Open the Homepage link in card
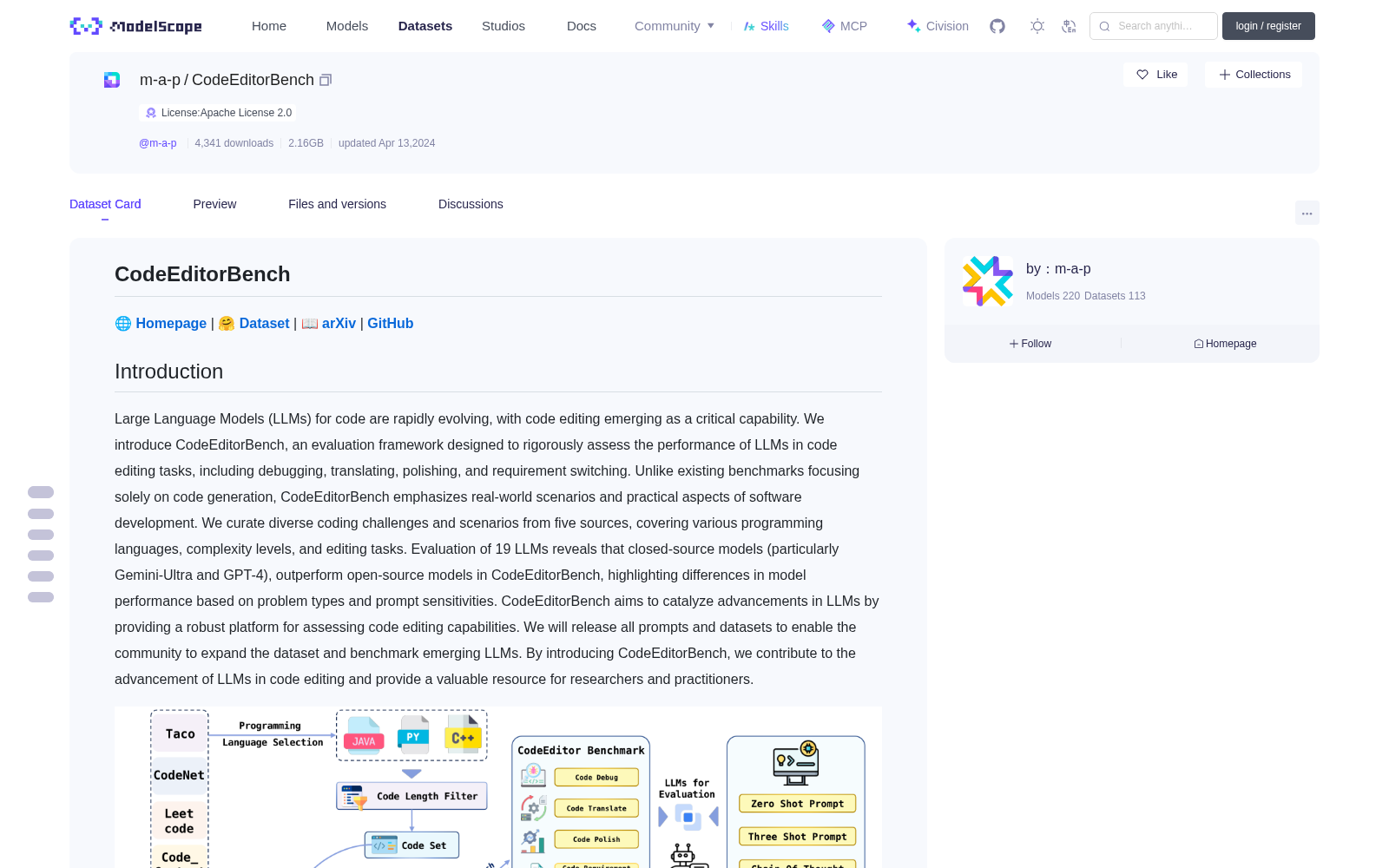The image size is (1389, 868). coord(171,323)
